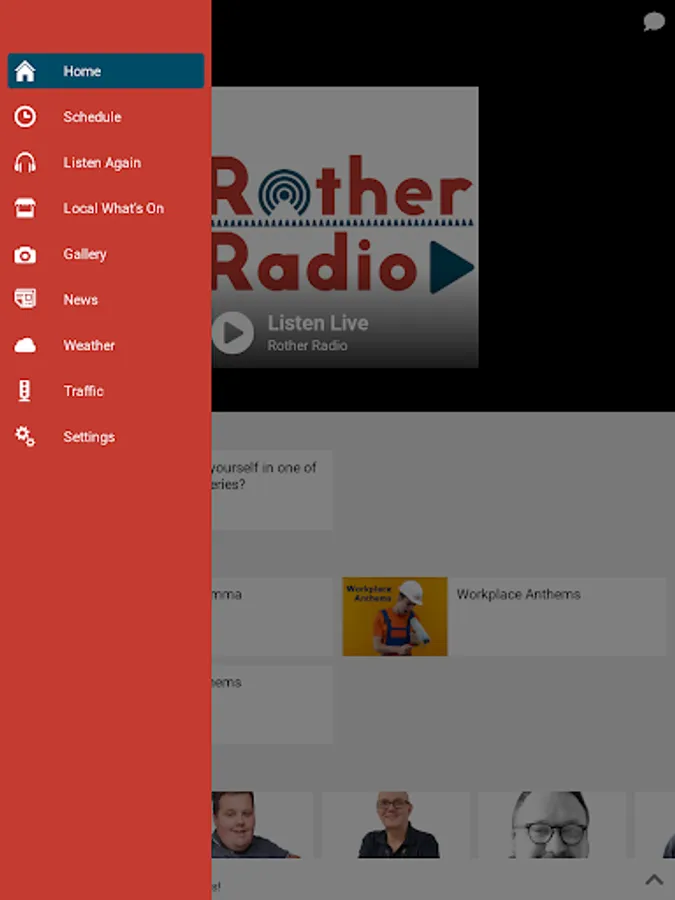Play Listen Live stream
Image resolution: width=675 pixels, height=900 pixels.
point(232,332)
